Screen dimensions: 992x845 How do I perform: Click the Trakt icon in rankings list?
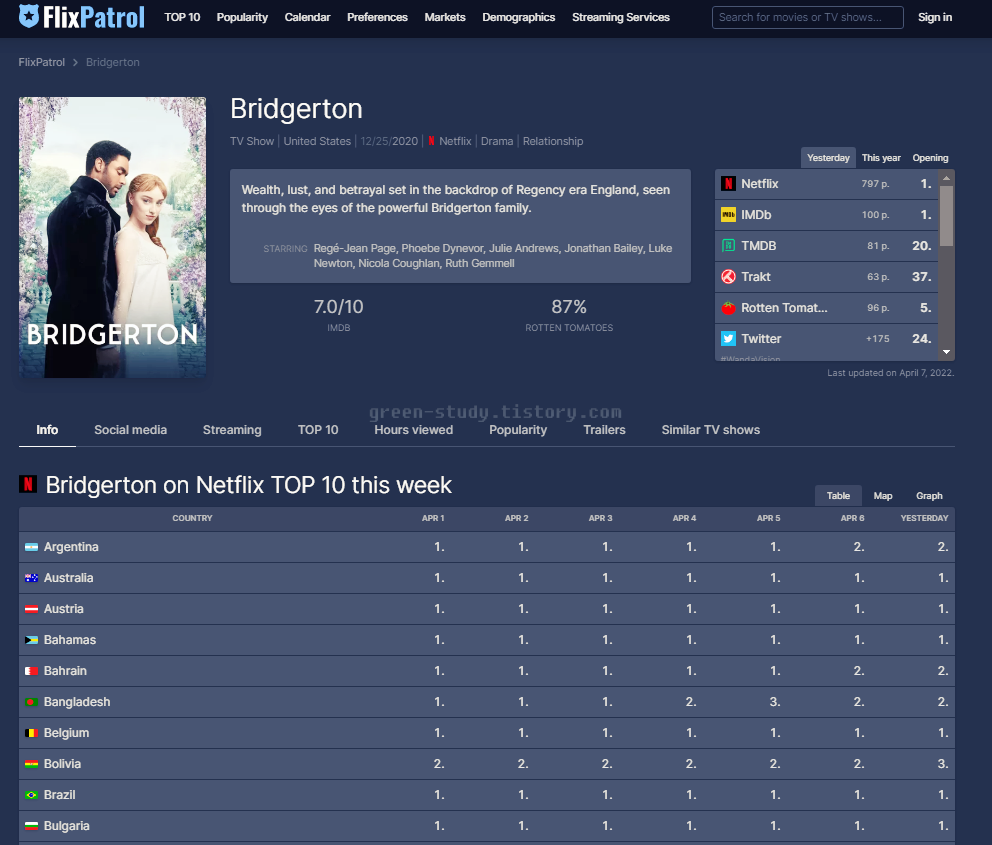(728, 276)
